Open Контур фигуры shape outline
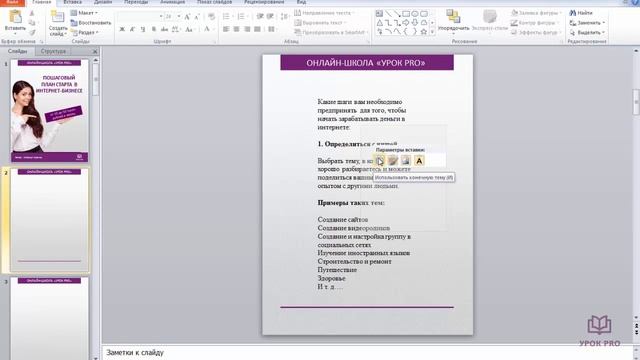 coord(536,23)
